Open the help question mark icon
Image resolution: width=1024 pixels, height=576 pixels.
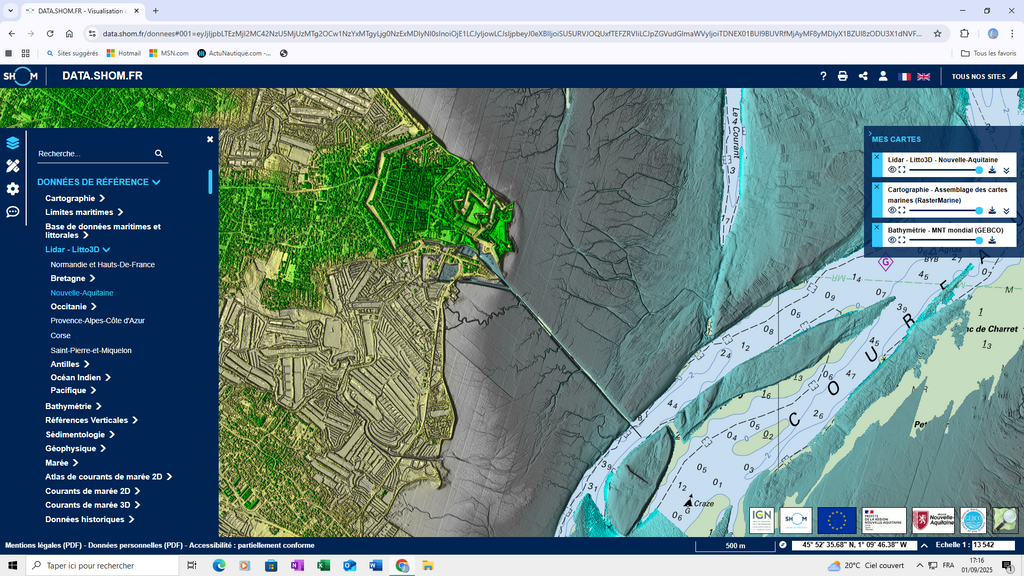pyautogui.click(x=823, y=76)
